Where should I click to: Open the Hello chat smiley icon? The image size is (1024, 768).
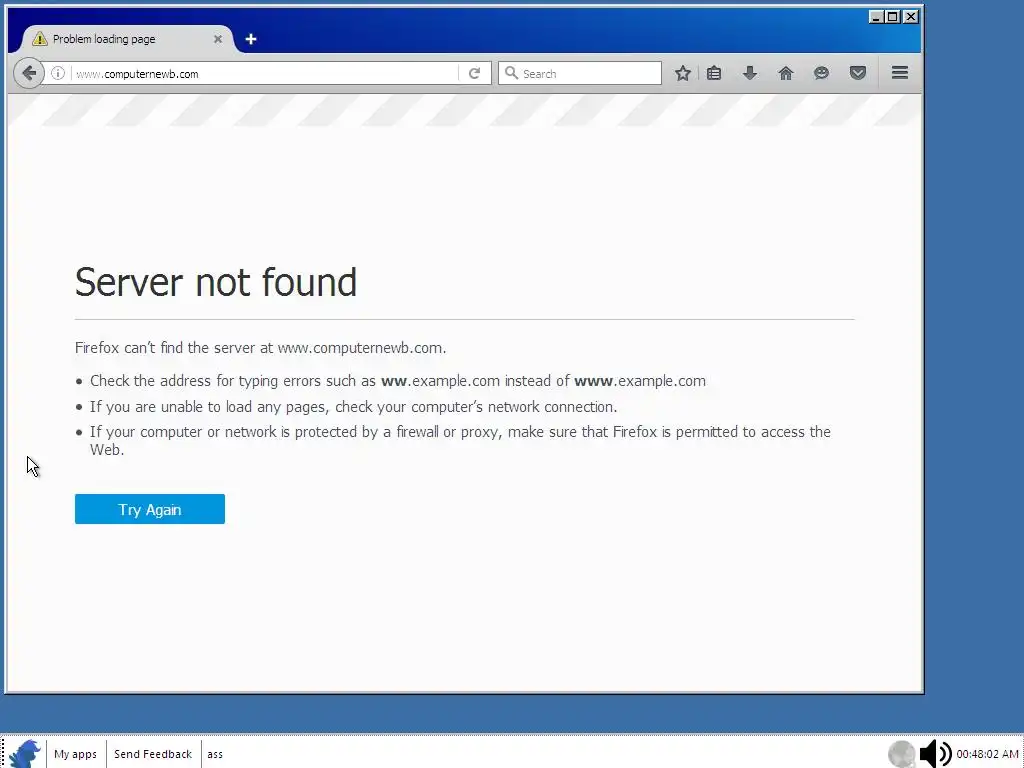(x=821, y=73)
